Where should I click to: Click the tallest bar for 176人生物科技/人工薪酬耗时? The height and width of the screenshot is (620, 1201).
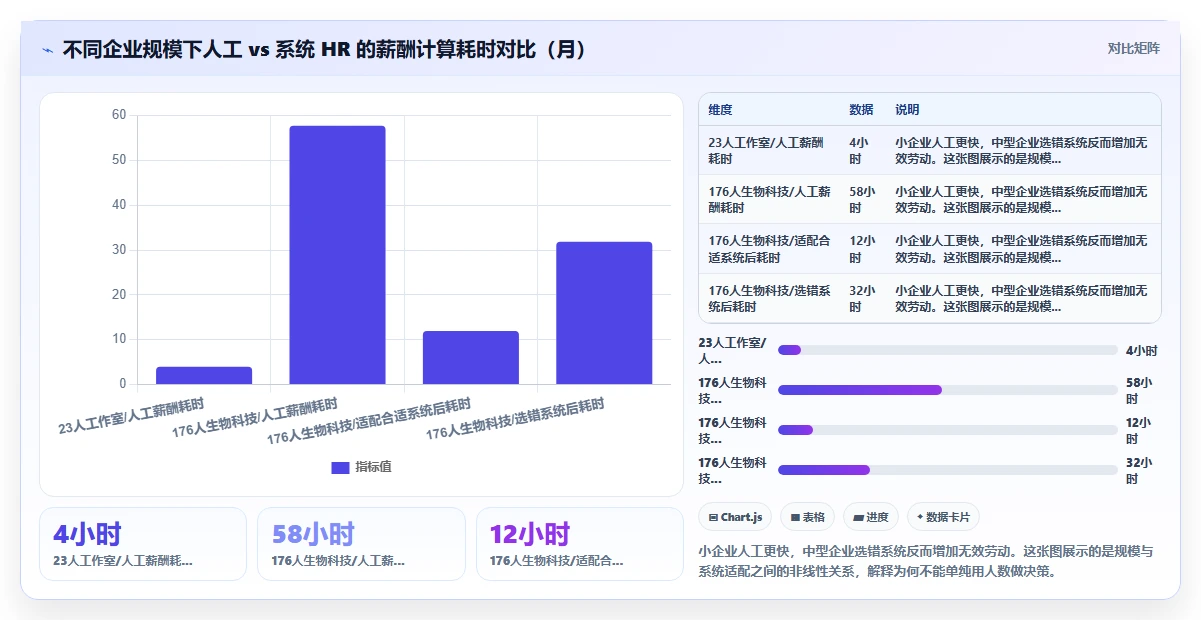tap(337, 255)
